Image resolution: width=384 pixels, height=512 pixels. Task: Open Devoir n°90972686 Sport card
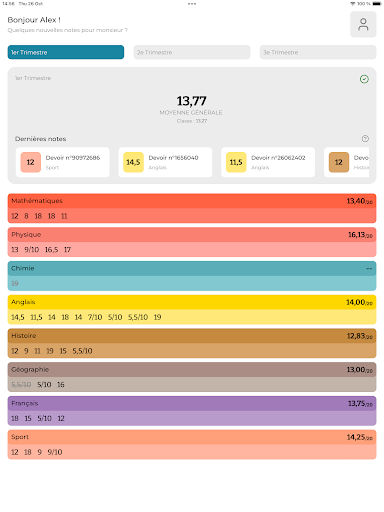pos(63,162)
